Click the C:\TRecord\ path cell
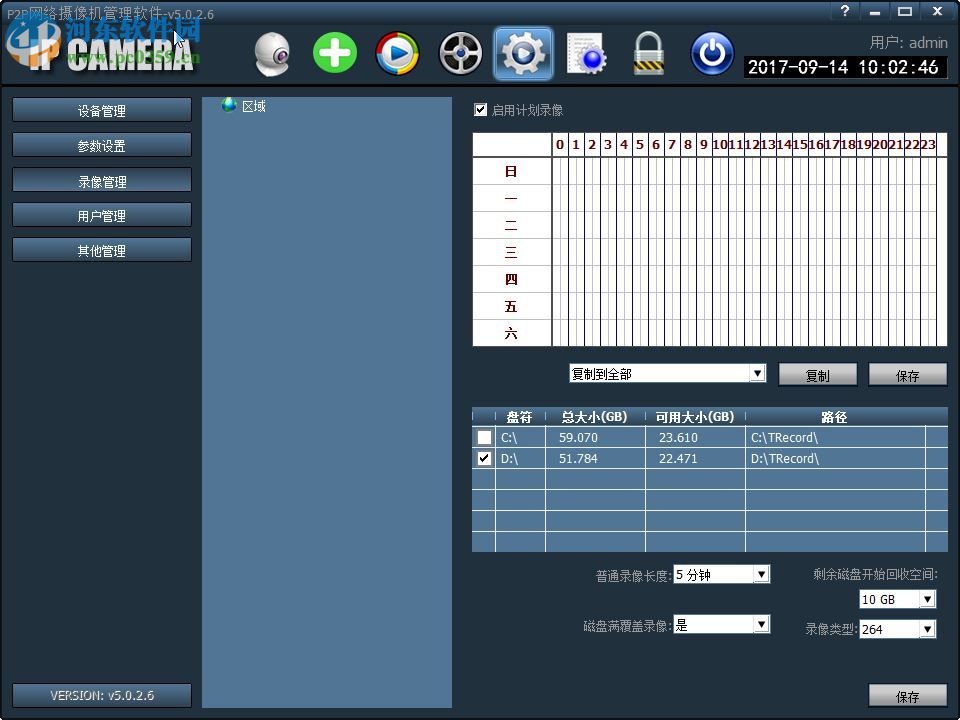The image size is (960, 720). 835,437
